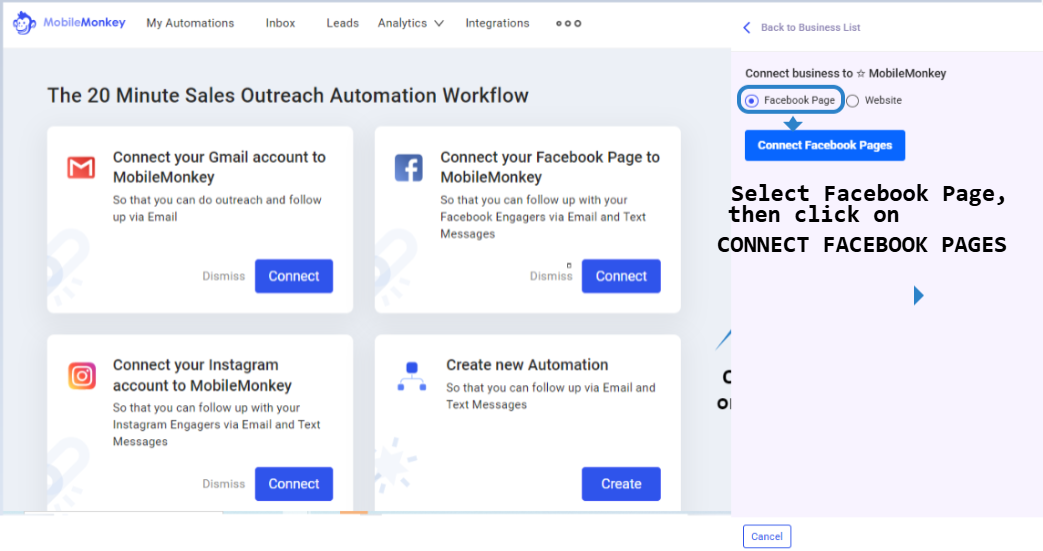Click the MobileMonkey monkey logo
The height and width of the screenshot is (551, 1043).
(24, 23)
